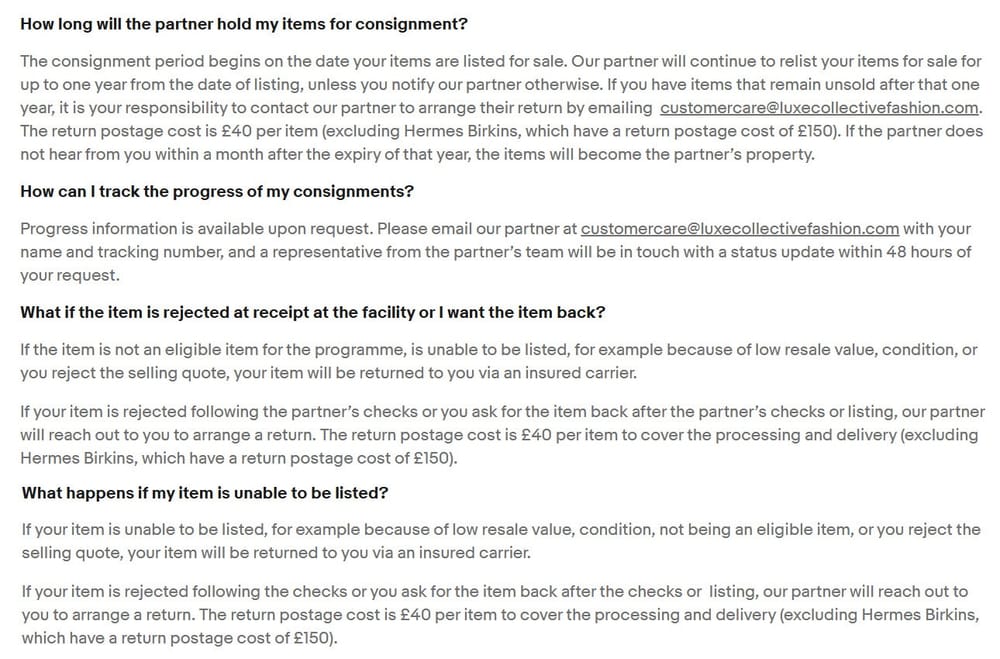Image resolution: width=1000 pixels, height=659 pixels.
Task: Click the last paragraph starting "If your item is rejected following the checks"
Action: (500, 614)
